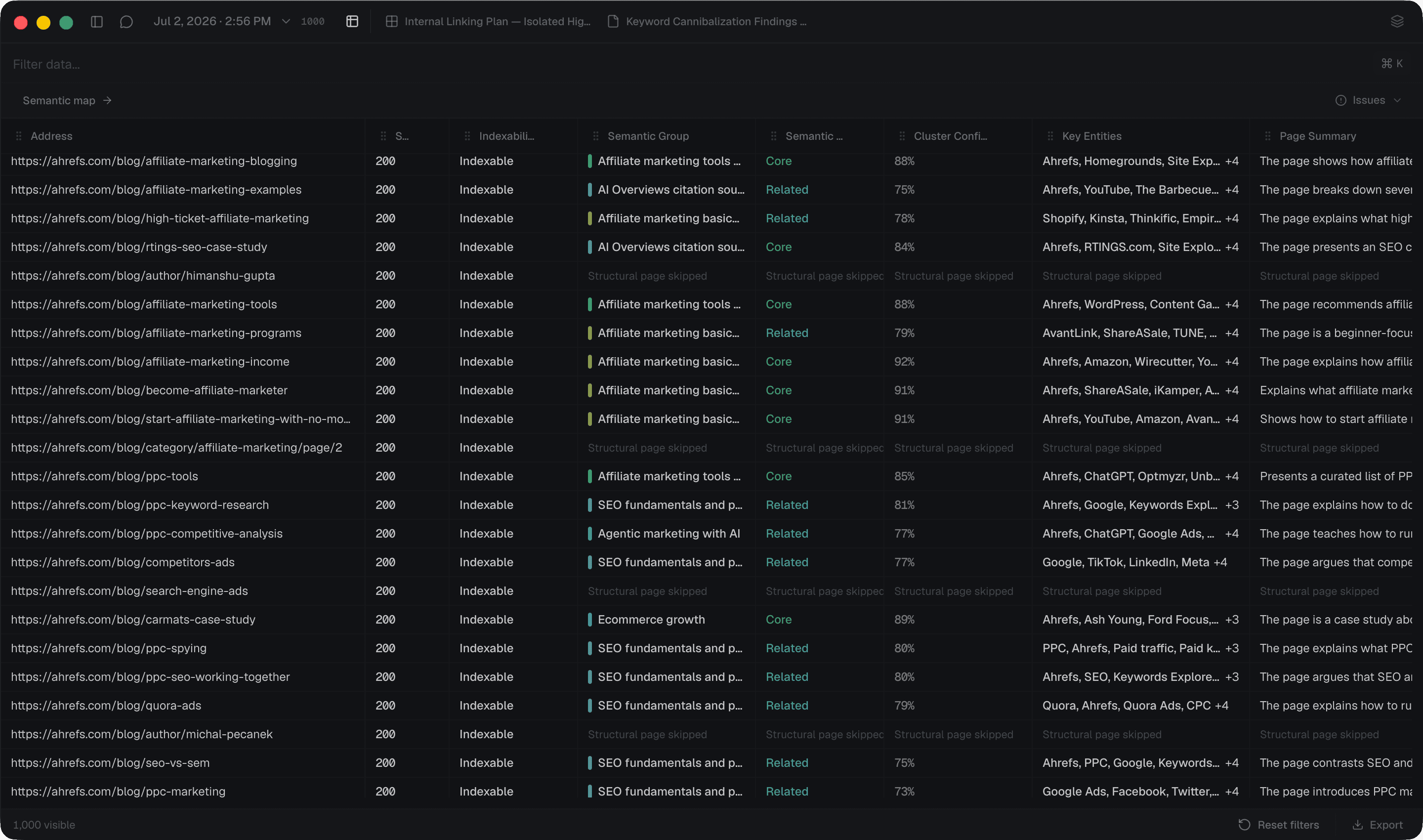The image size is (1423, 840).
Task: Grab the Semantic ... column drag handle
Action: click(x=773, y=136)
